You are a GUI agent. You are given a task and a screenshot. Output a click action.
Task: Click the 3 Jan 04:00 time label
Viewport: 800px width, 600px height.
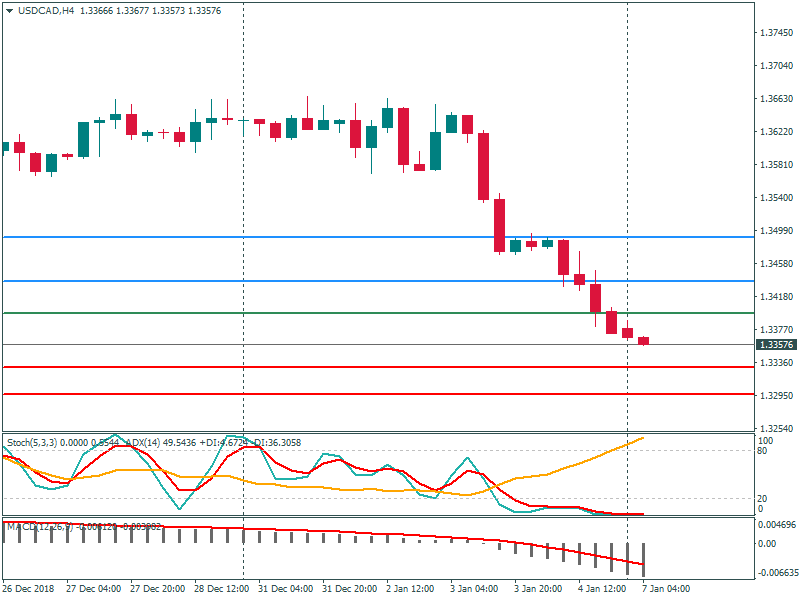[x=474, y=589]
